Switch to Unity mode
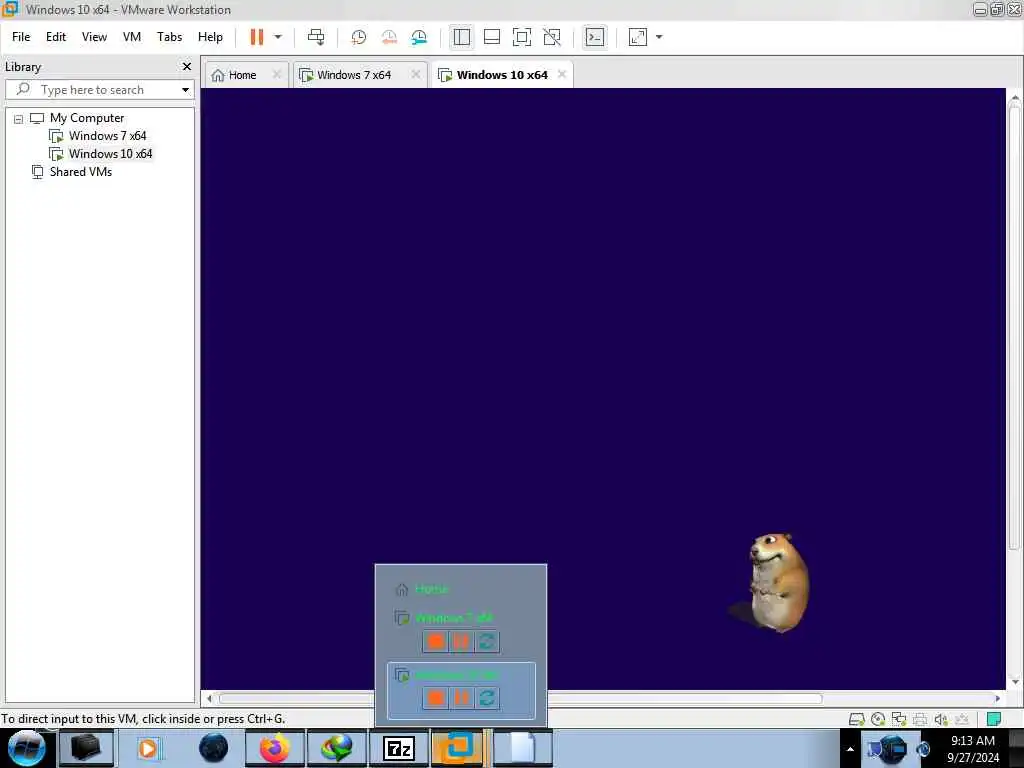 pyautogui.click(x=552, y=37)
